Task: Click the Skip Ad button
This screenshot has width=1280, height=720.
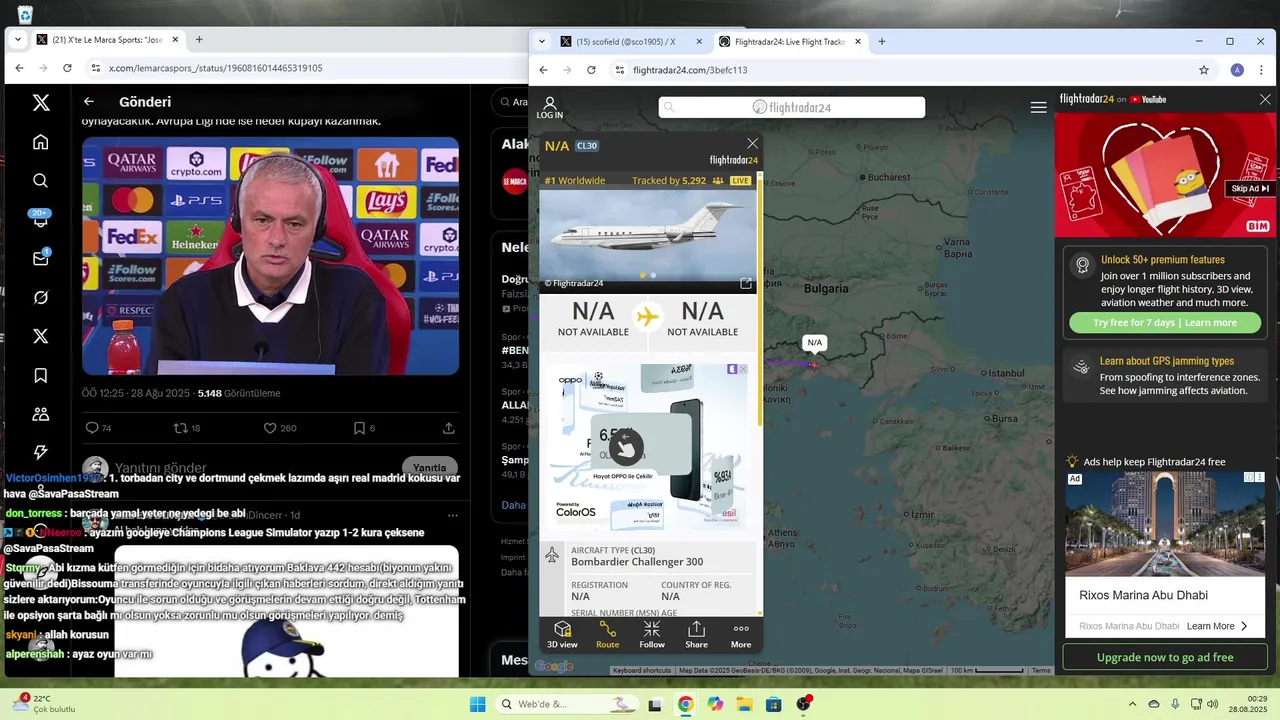Action: (x=1250, y=188)
